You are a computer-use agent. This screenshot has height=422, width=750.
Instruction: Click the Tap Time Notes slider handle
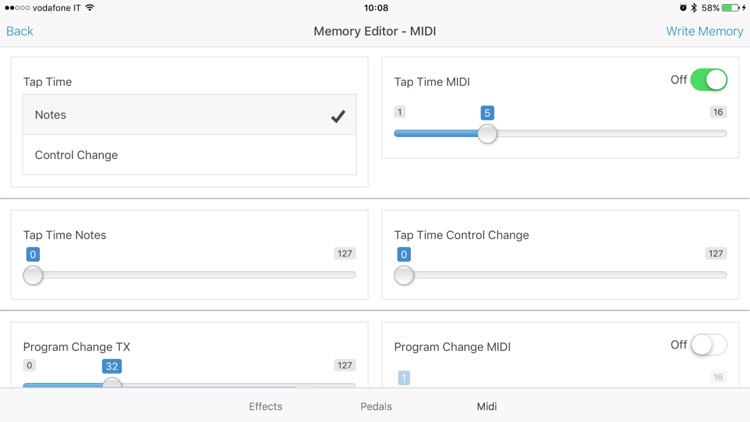[x=33, y=275]
